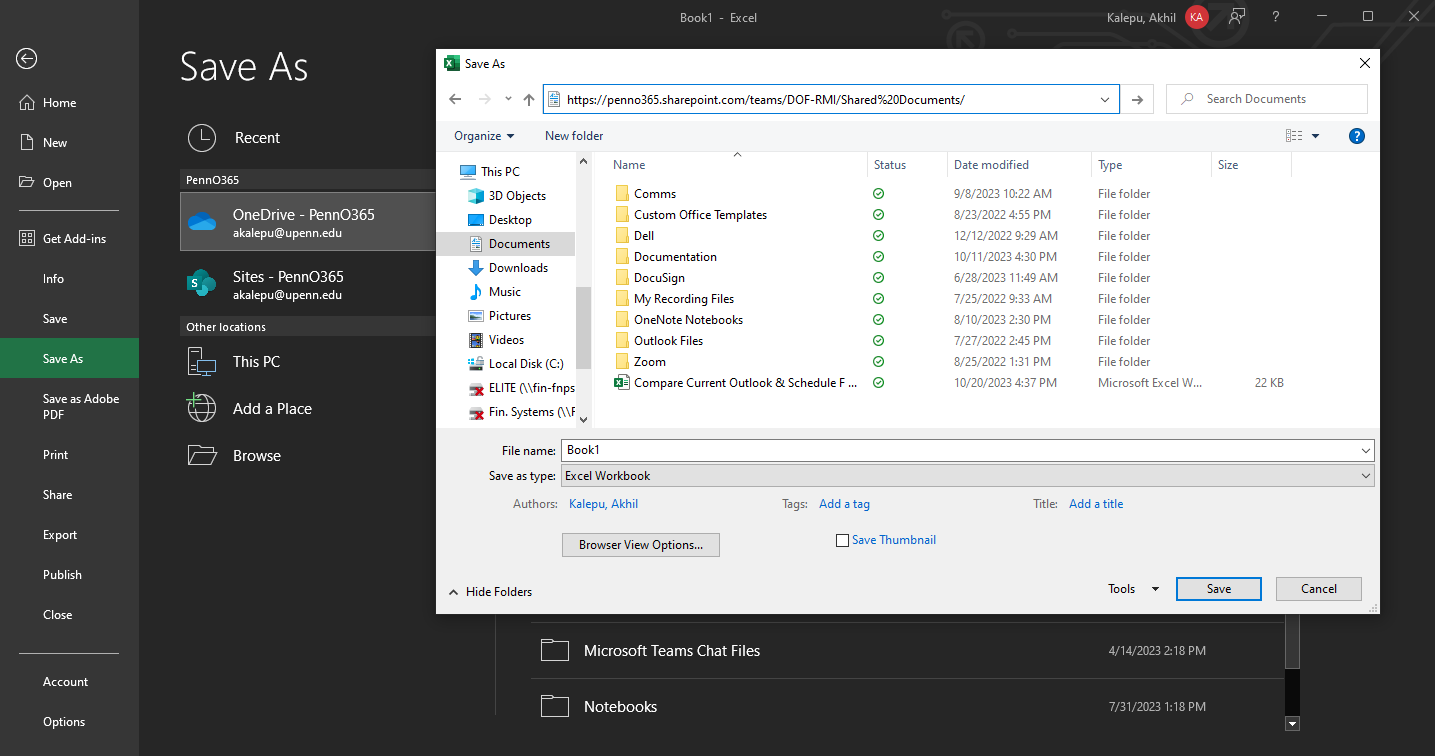The height and width of the screenshot is (756, 1435).
Task: Click the KA account avatar
Action: tap(1197, 17)
